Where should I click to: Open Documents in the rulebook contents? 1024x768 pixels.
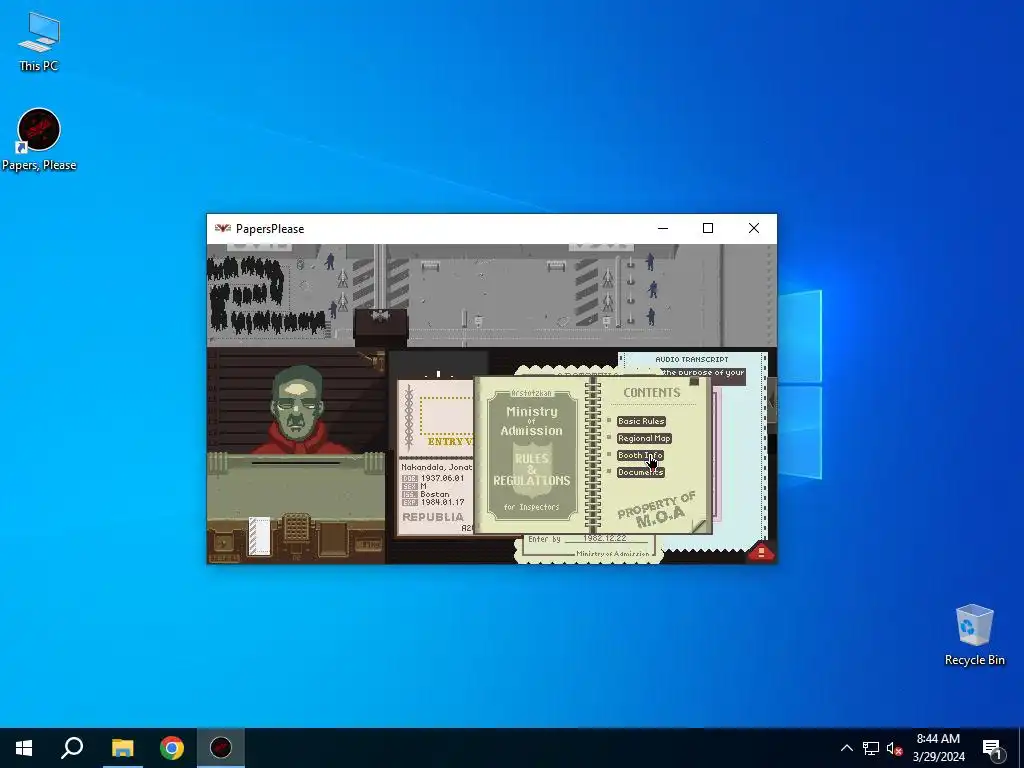click(641, 472)
